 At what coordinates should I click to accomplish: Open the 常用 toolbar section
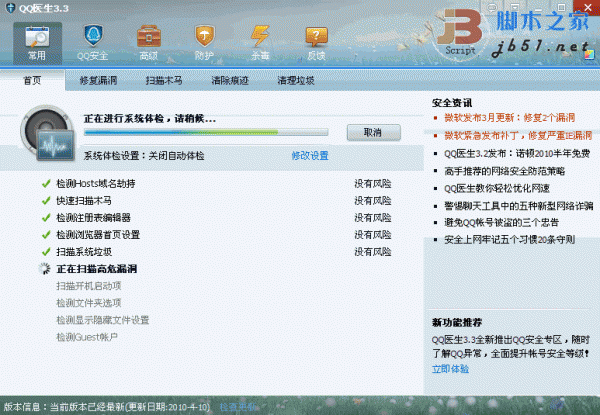coord(37,42)
